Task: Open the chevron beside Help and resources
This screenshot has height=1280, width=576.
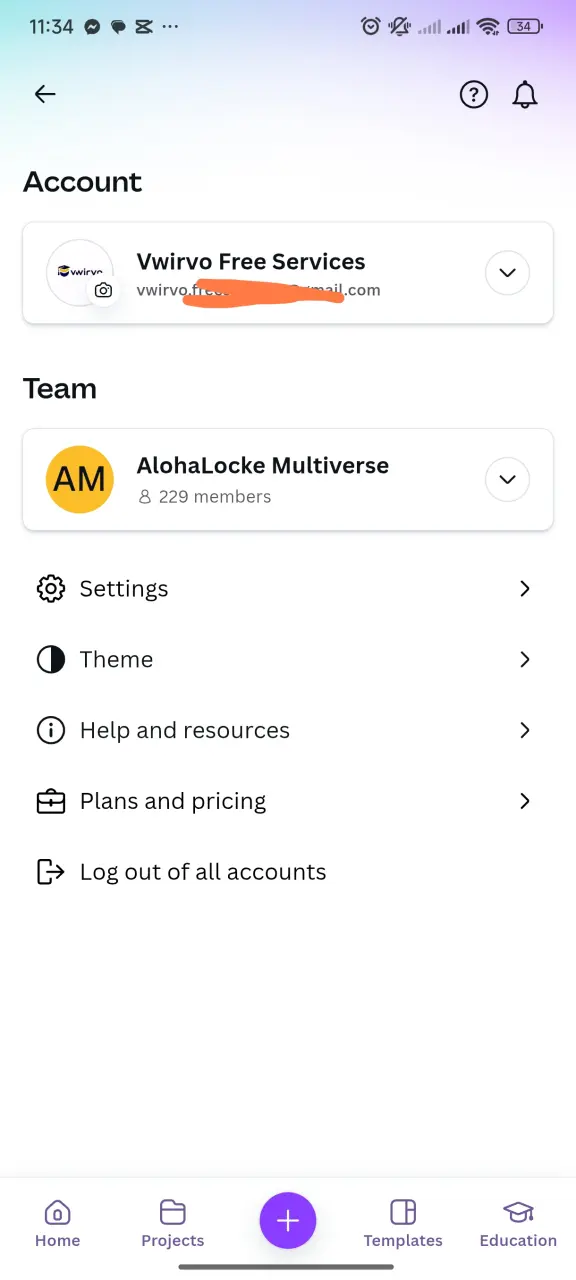Action: coord(525,731)
